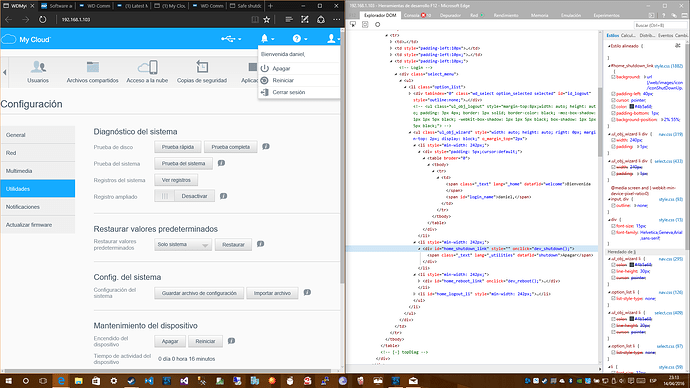This screenshot has height=388, width=690.
Task: Open DevTools help question icon
Action: coord(664,15)
